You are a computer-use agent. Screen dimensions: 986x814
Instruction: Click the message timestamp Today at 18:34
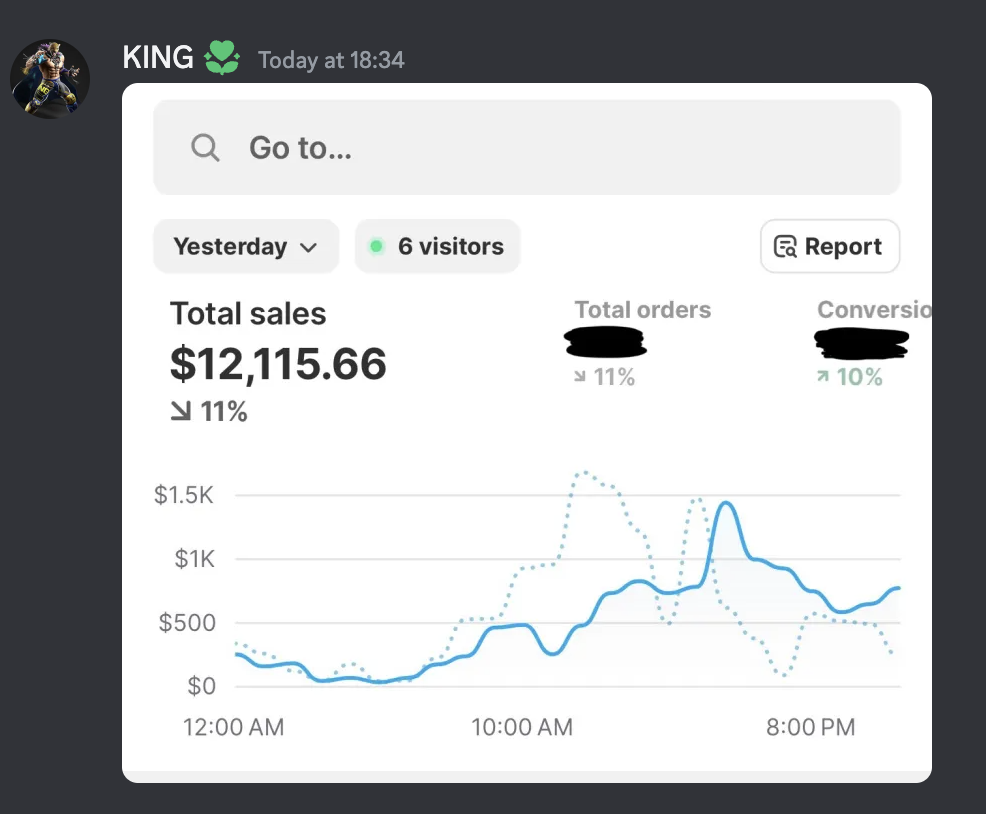pyautogui.click(x=331, y=60)
